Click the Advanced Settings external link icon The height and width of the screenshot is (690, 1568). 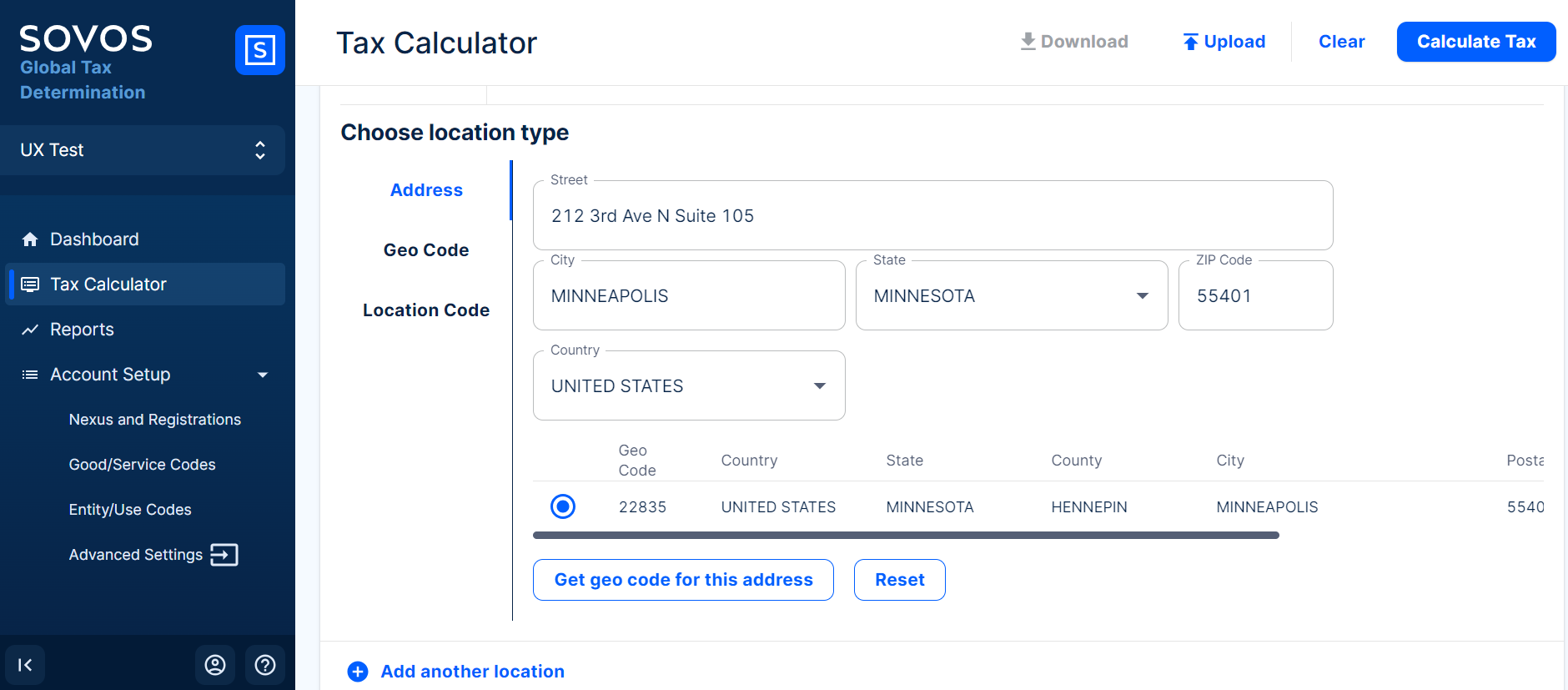tap(224, 555)
